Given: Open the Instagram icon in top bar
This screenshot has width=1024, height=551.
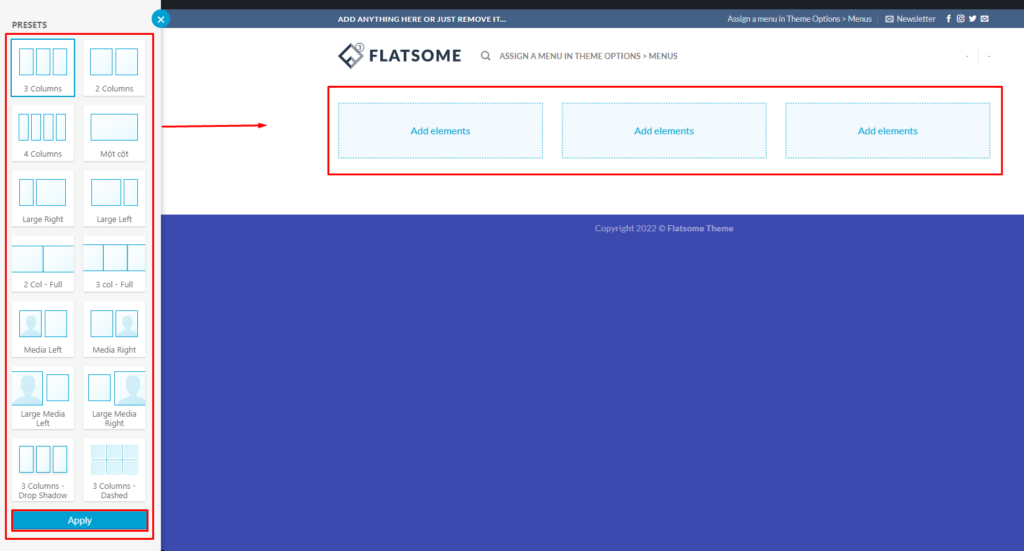Looking at the screenshot, I should [960, 18].
